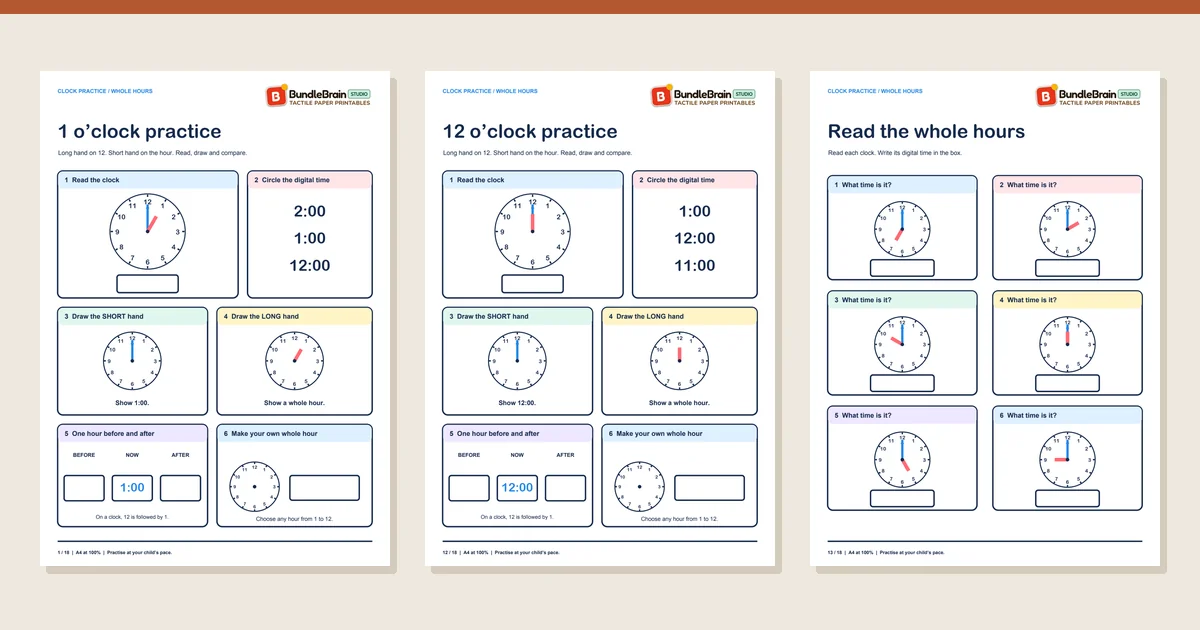Click the BEFORE box on the 1 o'clock page
The width and height of the screenshot is (1200, 630).
click(x=84, y=488)
